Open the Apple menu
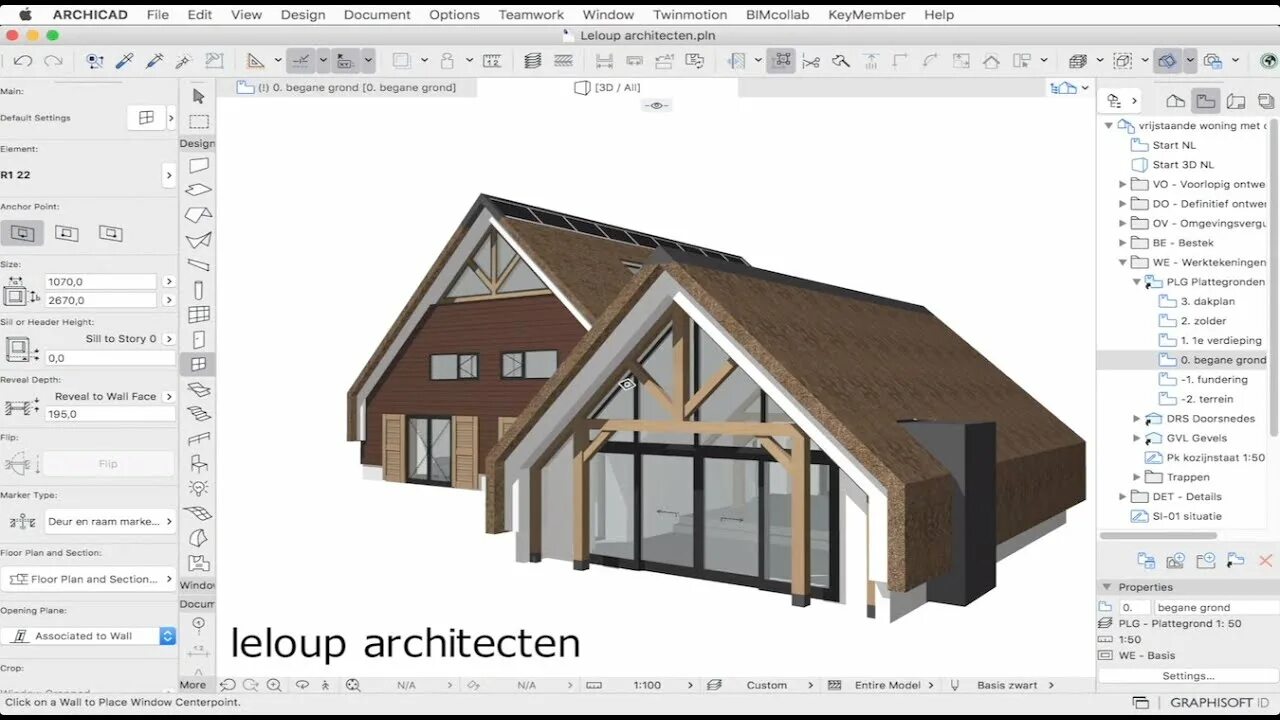Screen dimensions: 1280x720 point(25,15)
